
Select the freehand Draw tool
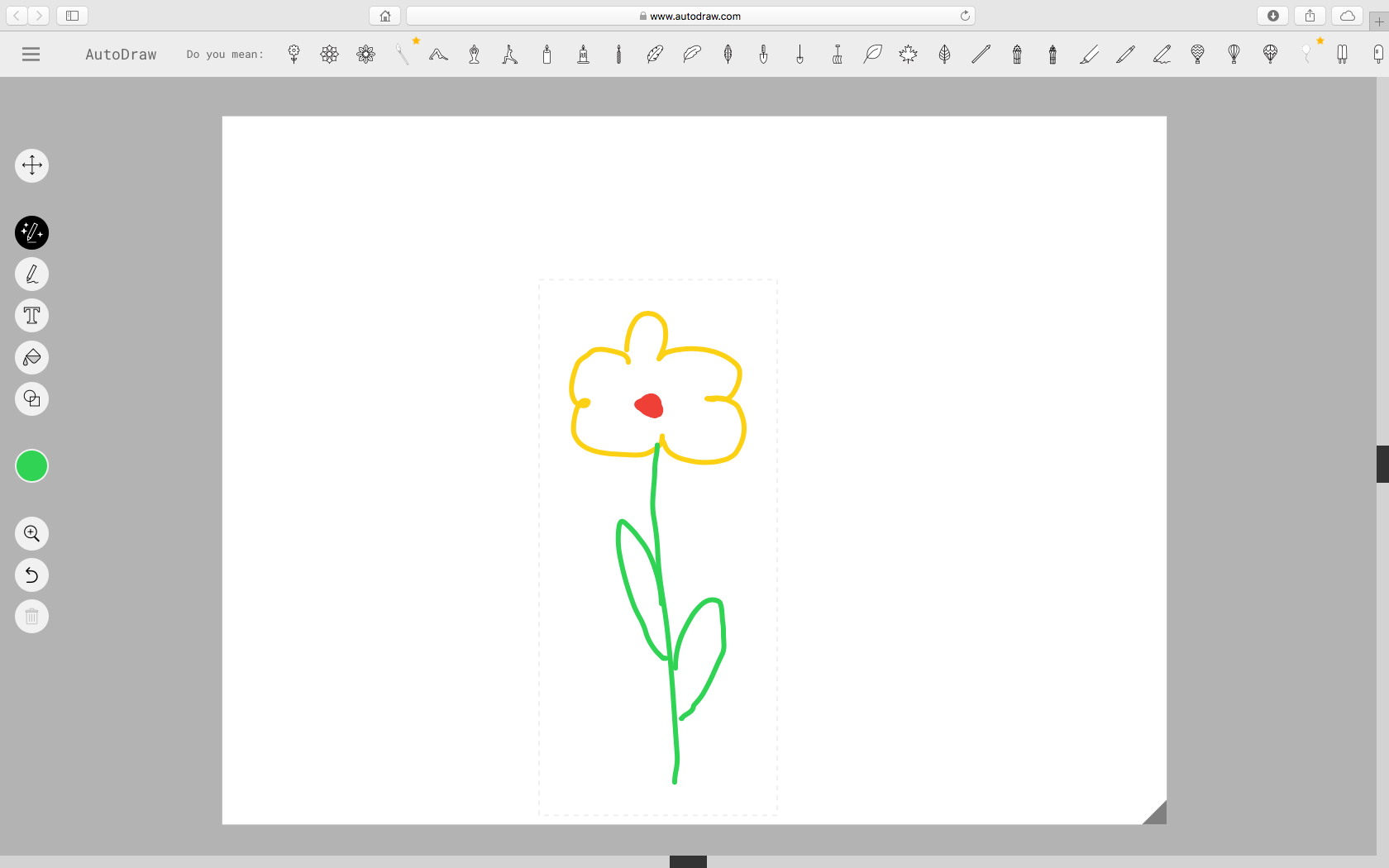pos(31,274)
